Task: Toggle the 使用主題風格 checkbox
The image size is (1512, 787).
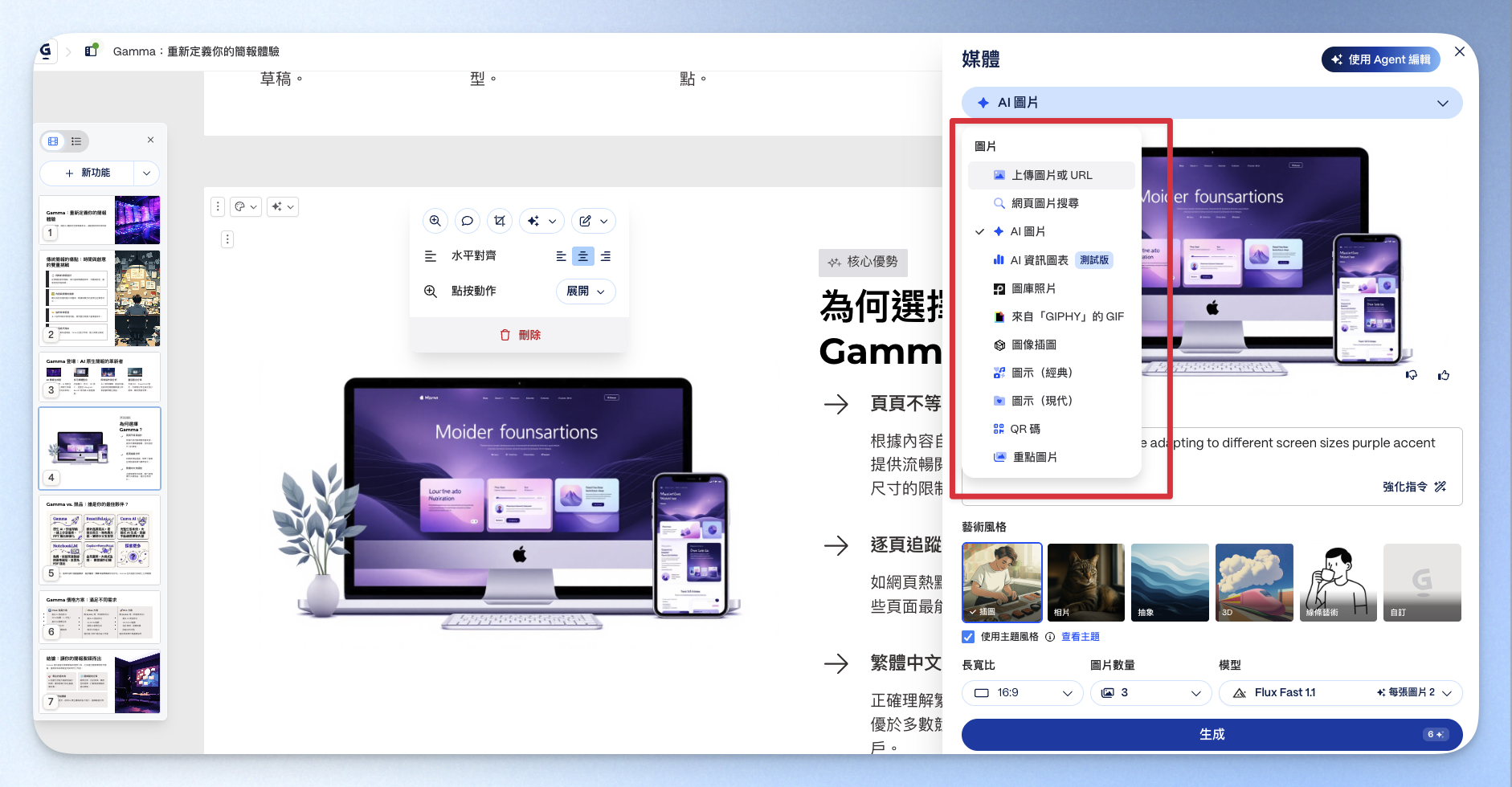Action: pyautogui.click(x=968, y=637)
